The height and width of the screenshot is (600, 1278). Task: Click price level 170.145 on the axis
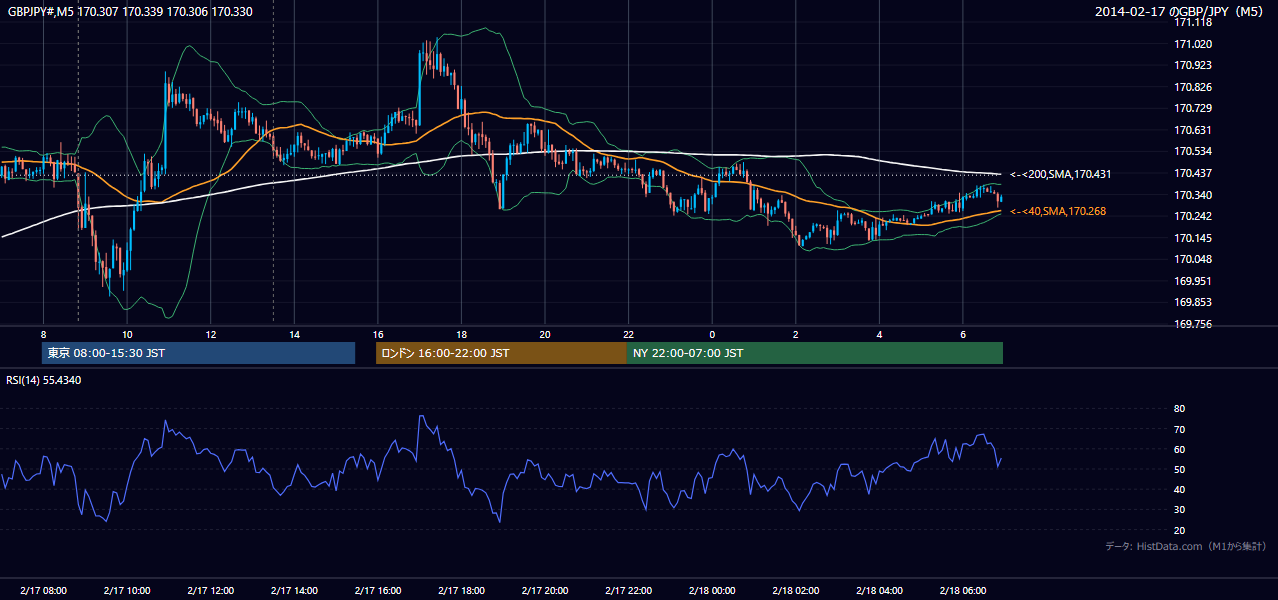[1193, 238]
